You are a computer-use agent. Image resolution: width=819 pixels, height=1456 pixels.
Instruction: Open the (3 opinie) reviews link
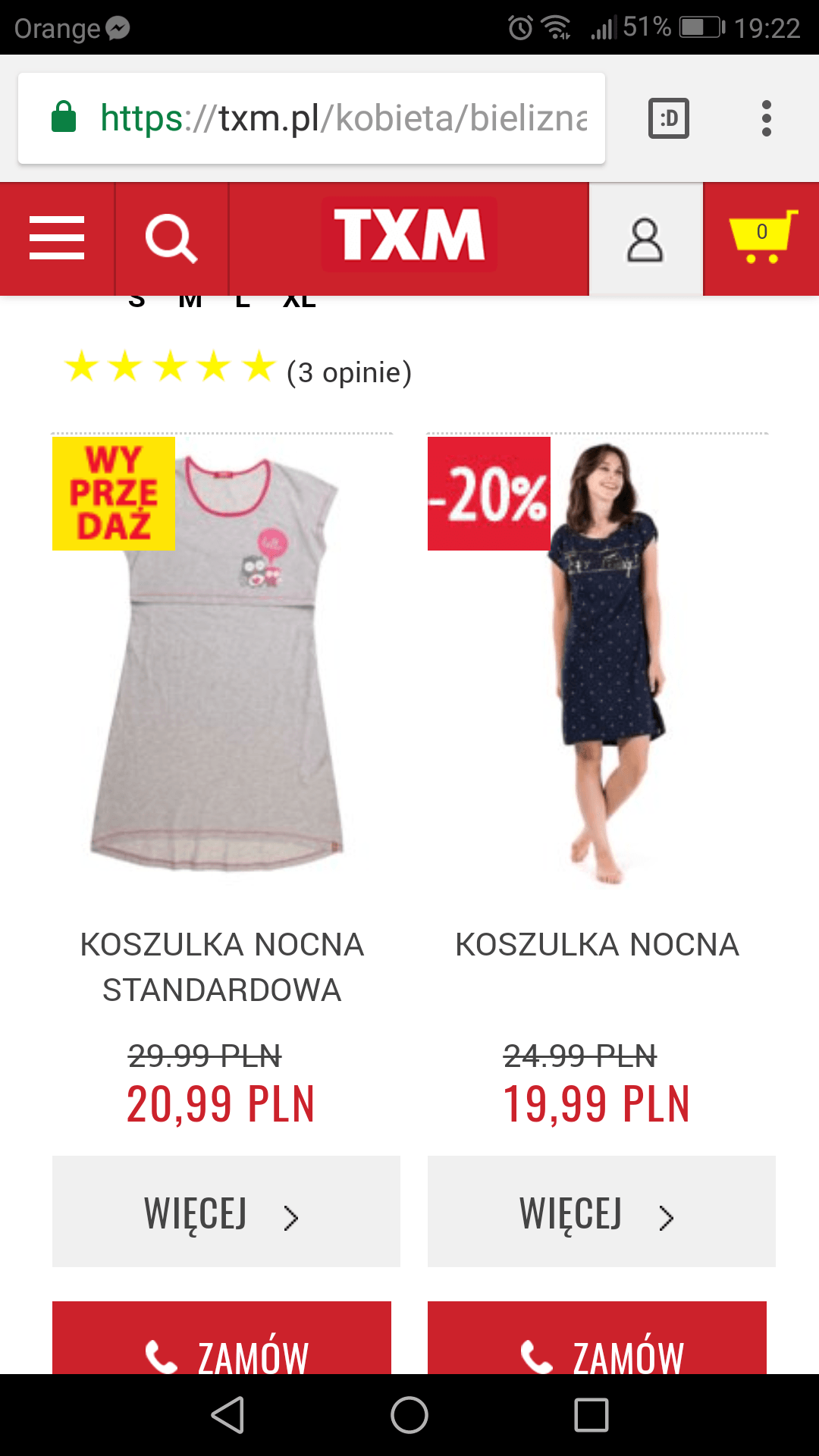coord(349,372)
